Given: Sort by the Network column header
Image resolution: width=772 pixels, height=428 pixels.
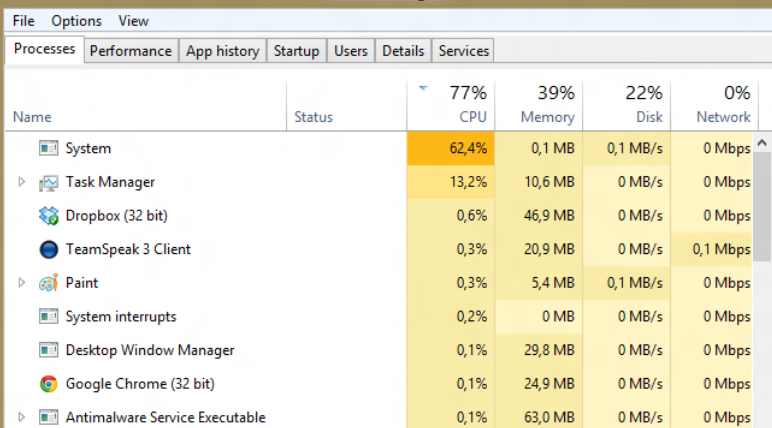Looking at the screenshot, I should click(714, 106).
